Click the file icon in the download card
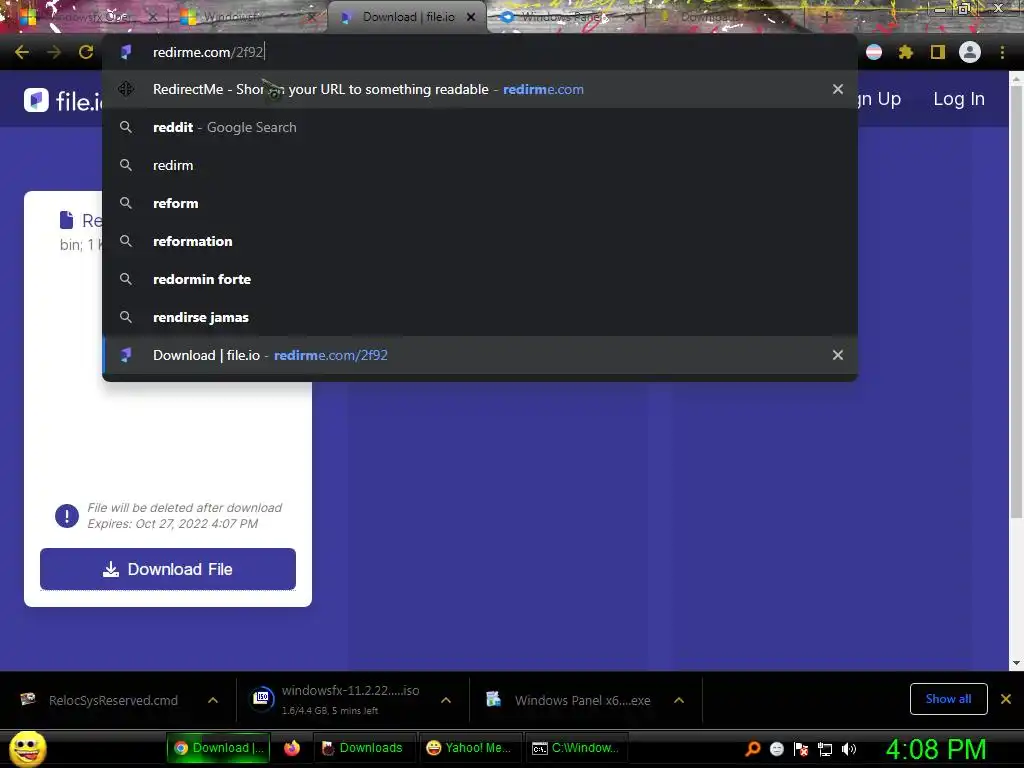 pyautogui.click(x=66, y=219)
